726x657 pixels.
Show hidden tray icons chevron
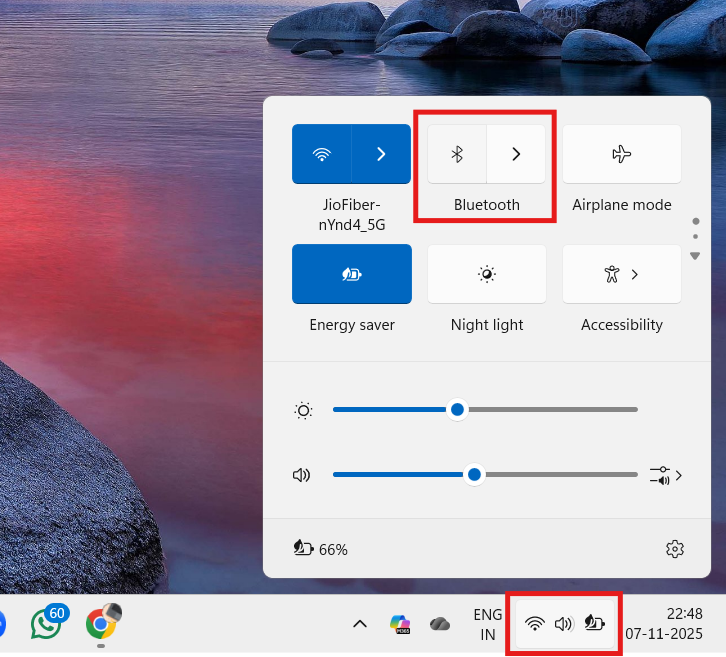click(x=359, y=624)
